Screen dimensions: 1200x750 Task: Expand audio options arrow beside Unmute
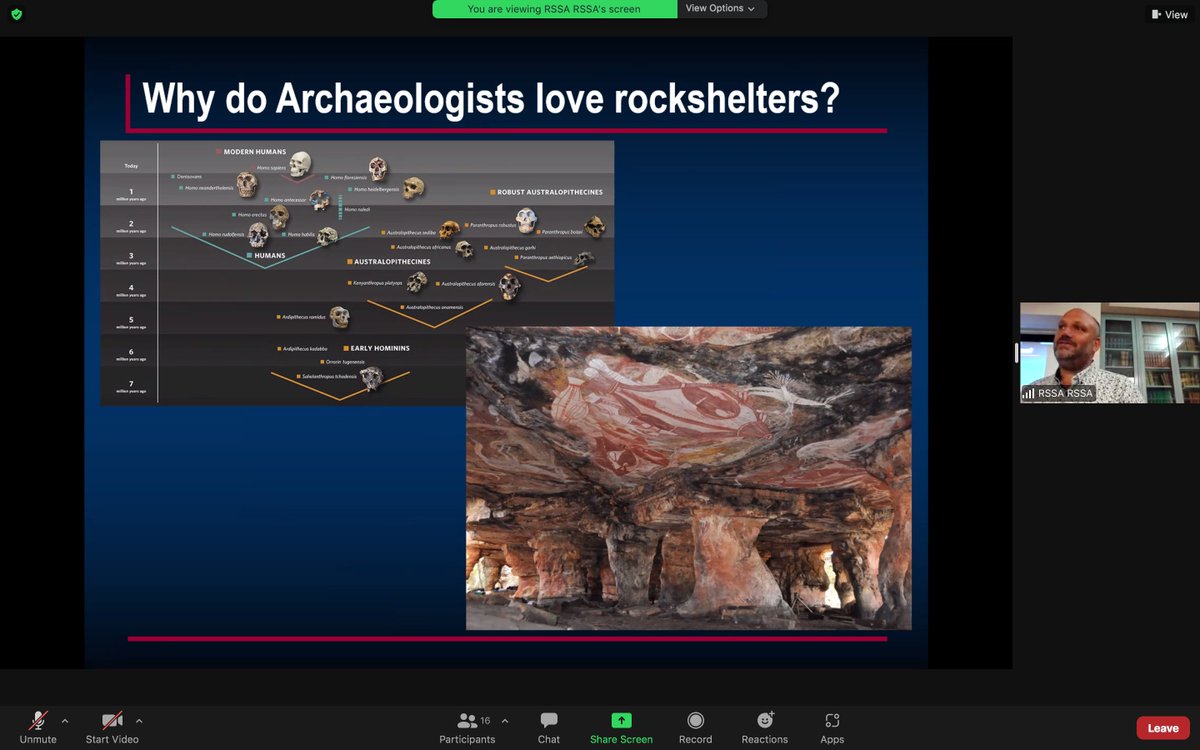coord(65,721)
